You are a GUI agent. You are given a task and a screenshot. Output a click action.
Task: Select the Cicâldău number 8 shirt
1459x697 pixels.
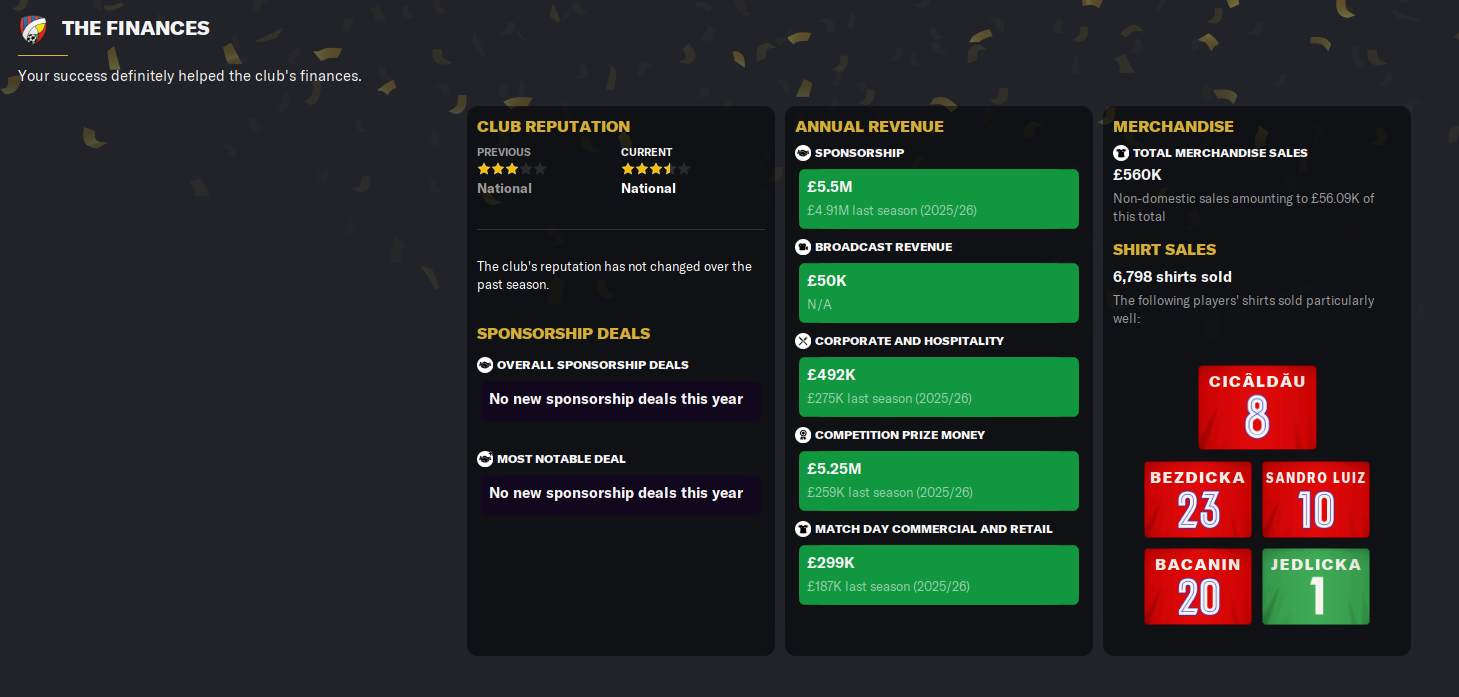1257,407
